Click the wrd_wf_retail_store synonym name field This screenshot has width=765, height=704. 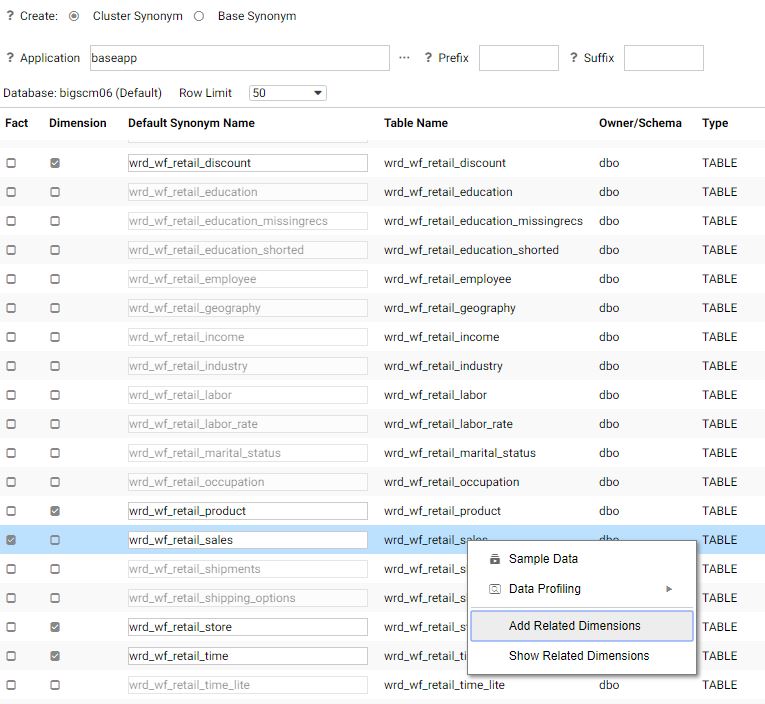point(247,628)
